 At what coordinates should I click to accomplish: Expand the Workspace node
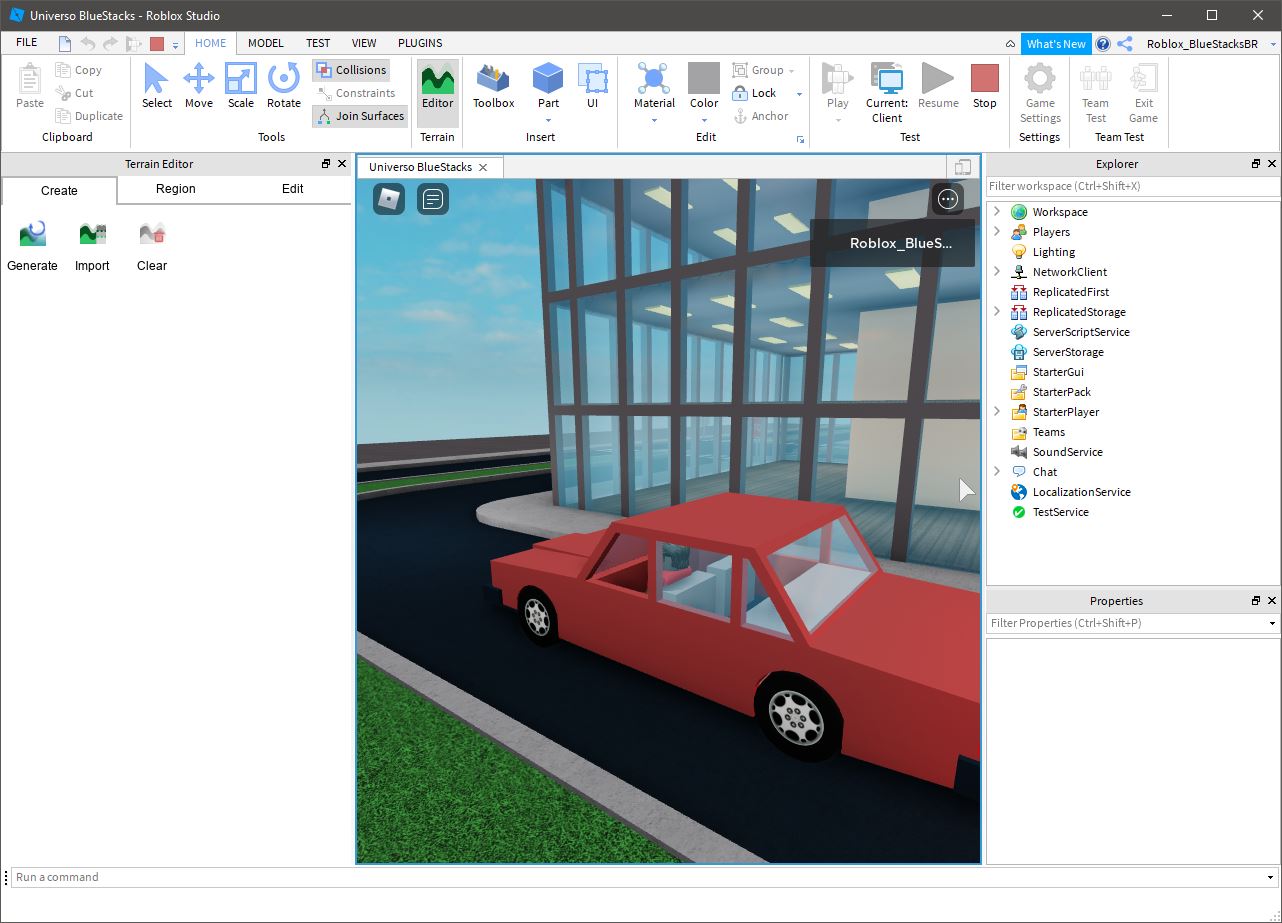tap(996, 211)
